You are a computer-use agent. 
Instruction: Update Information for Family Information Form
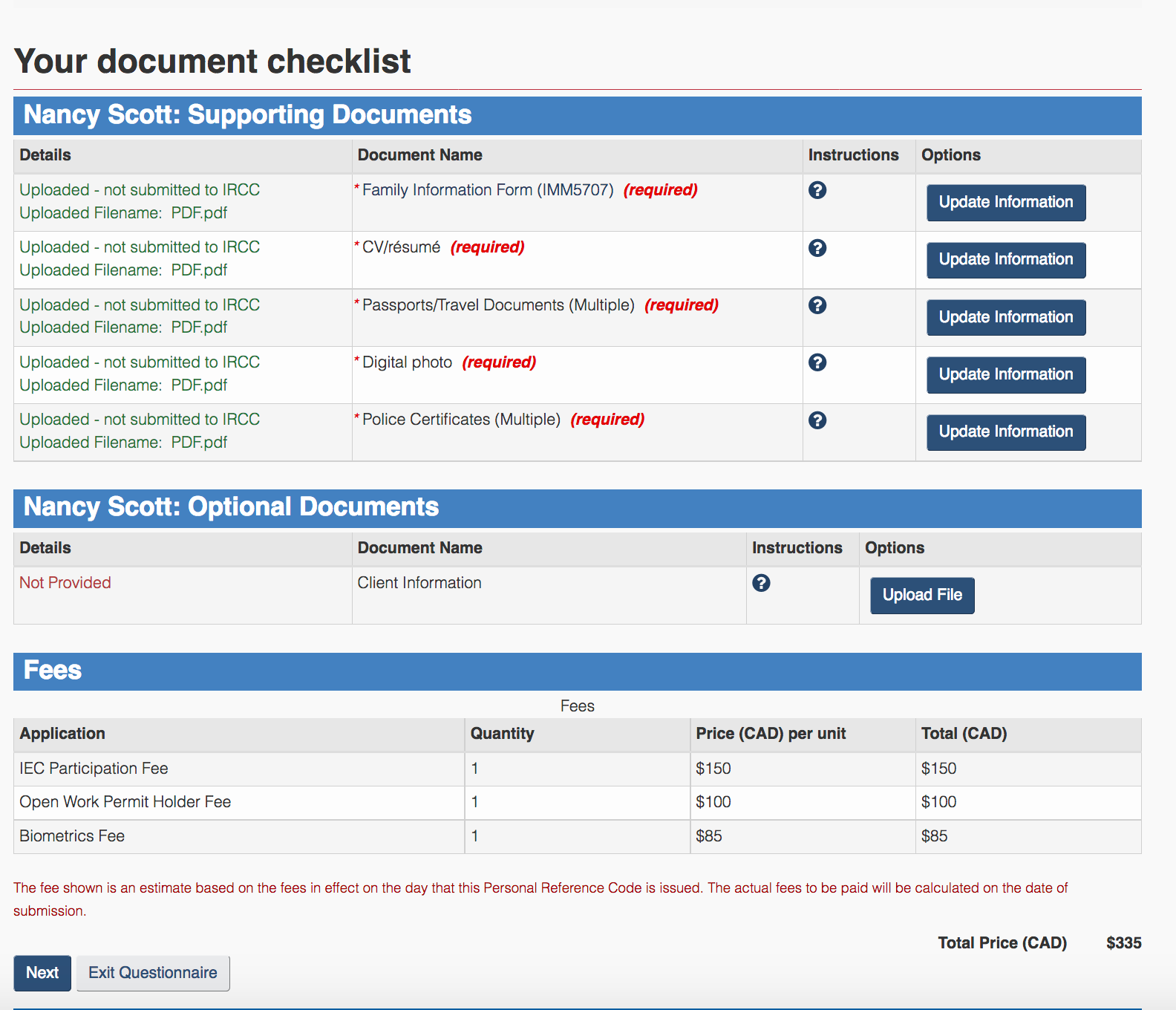(1006, 203)
